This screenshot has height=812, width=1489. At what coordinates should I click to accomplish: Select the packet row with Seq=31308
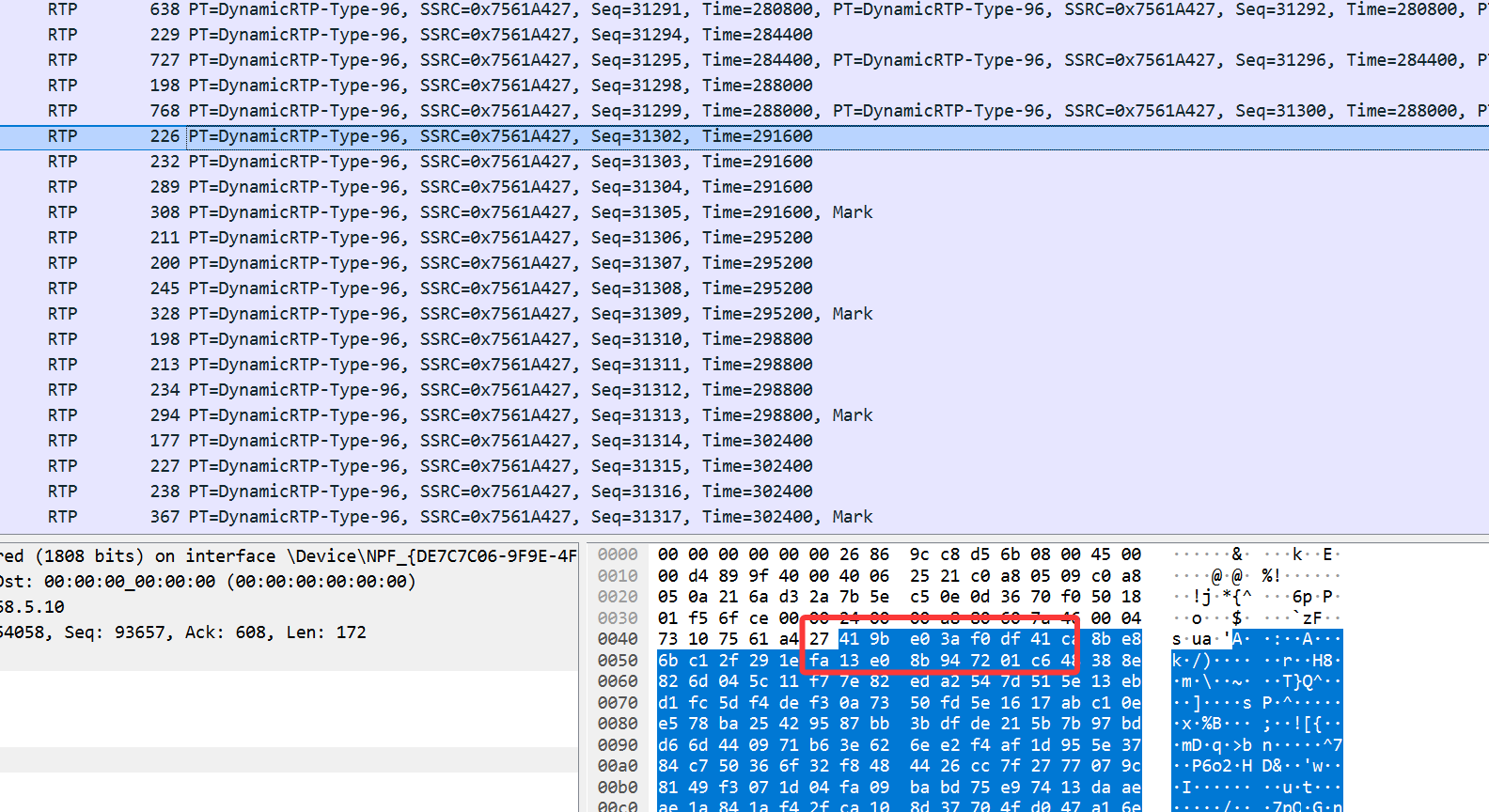744,289
